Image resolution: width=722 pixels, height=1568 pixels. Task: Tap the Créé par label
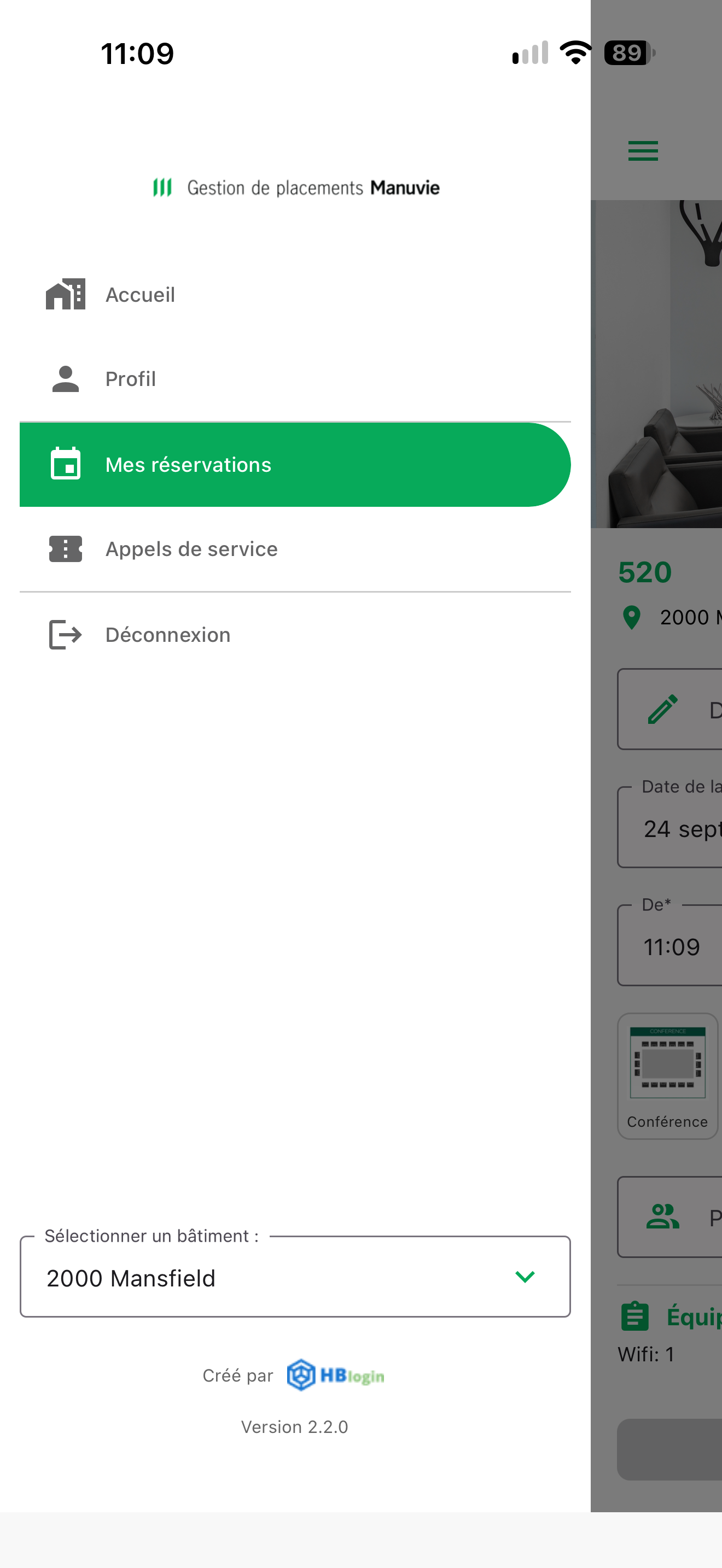[237, 1376]
